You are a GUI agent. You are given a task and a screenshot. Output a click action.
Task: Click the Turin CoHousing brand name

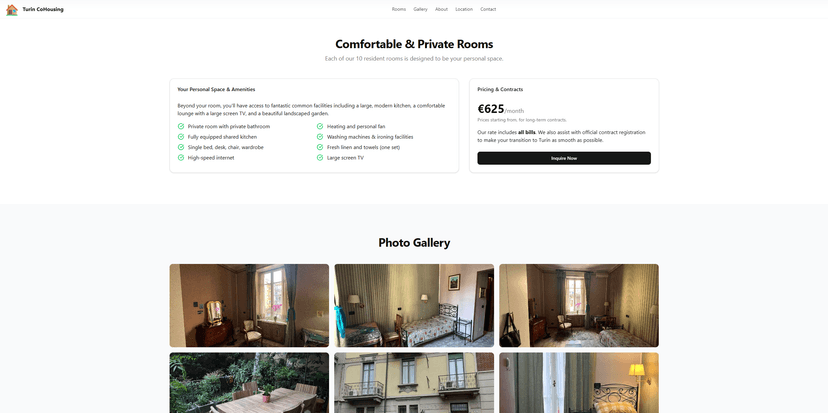[x=43, y=10]
